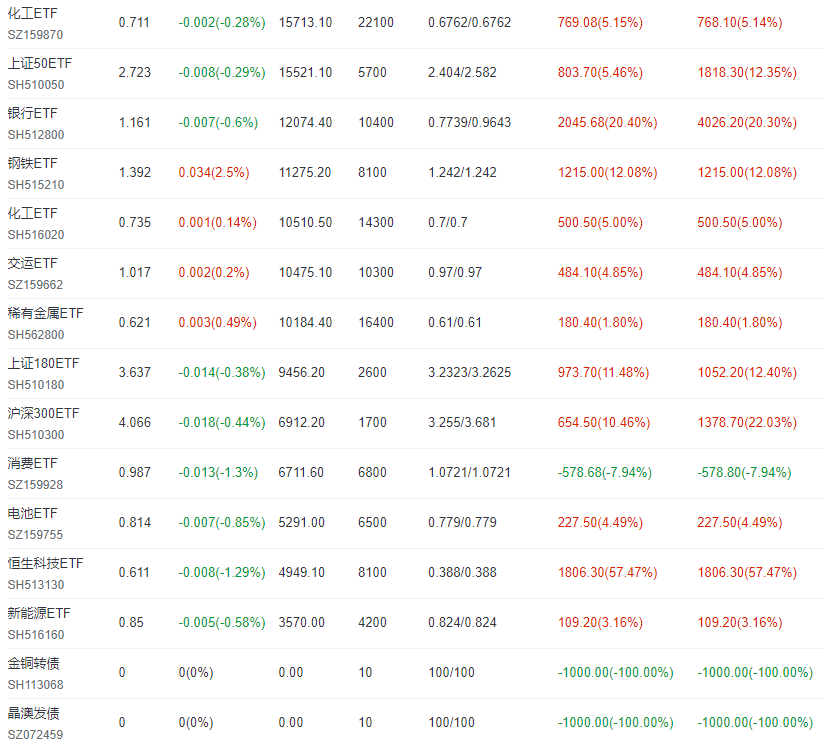
Task: Click change 0.003(0.49%)
Action: pos(218,323)
